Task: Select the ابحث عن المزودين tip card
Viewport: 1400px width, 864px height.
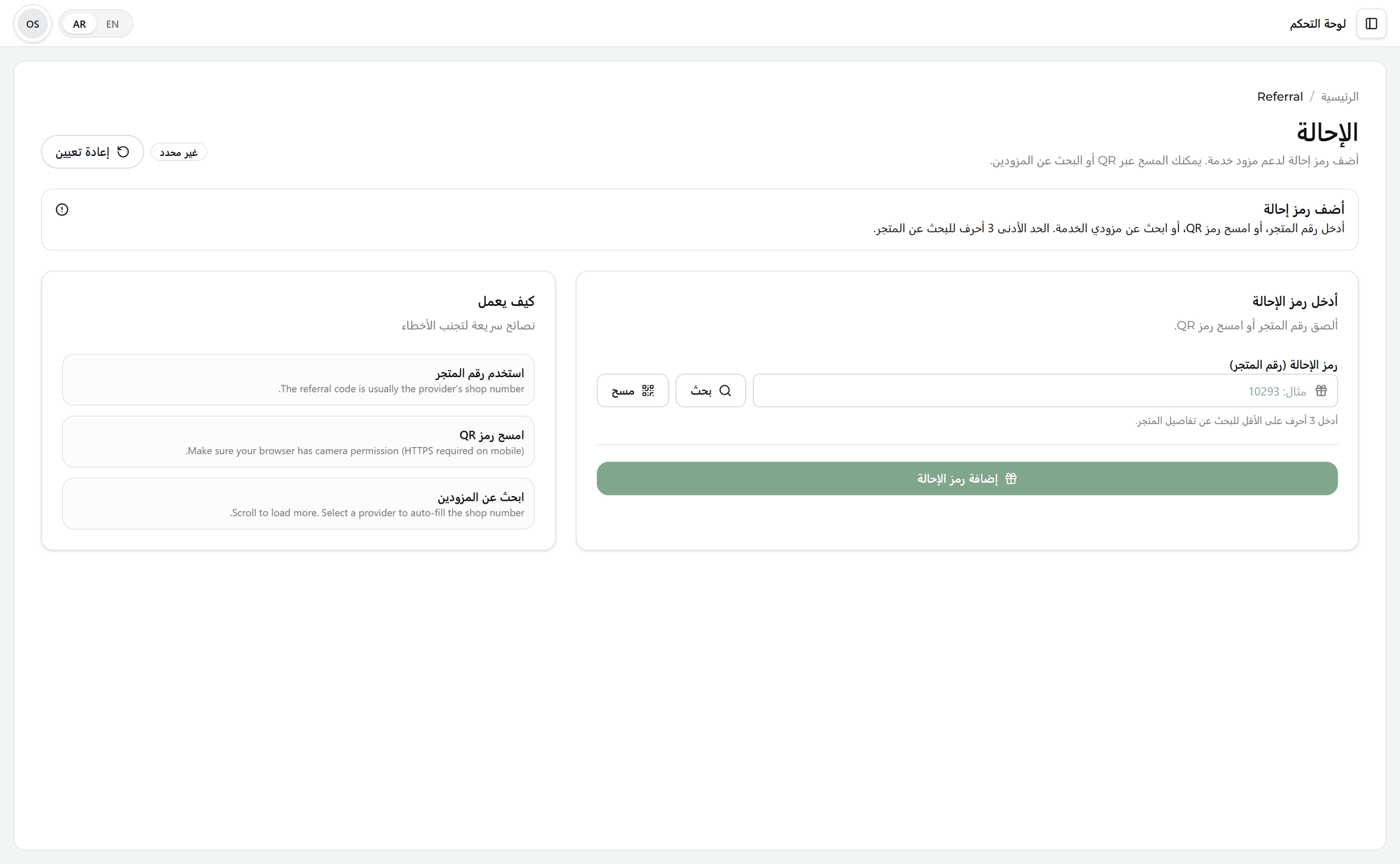Action: pos(298,504)
